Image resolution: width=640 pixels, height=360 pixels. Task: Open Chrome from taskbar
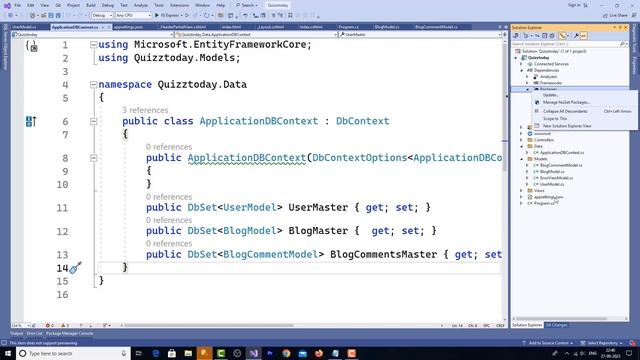pos(286,353)
